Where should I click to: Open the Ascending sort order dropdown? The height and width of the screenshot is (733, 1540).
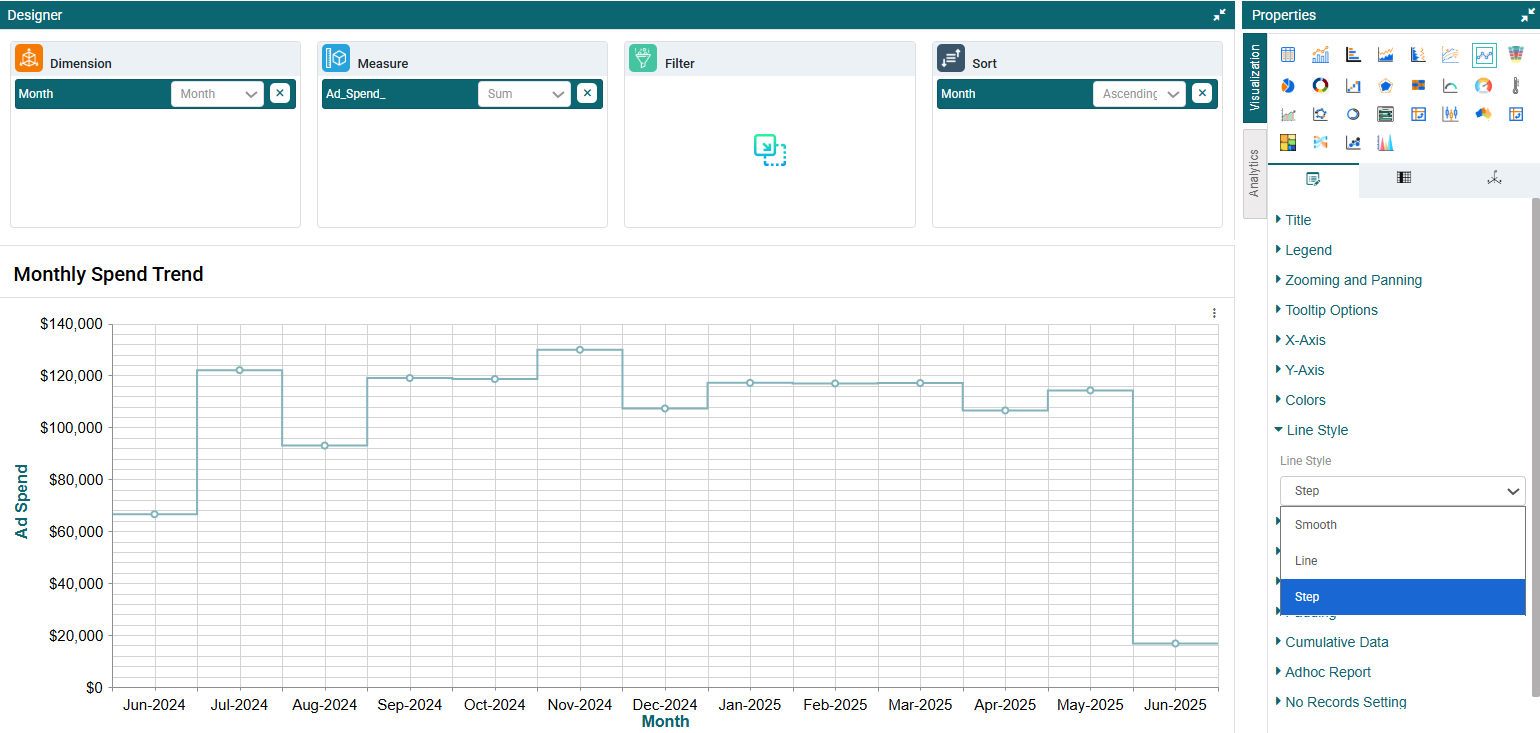1139,94
